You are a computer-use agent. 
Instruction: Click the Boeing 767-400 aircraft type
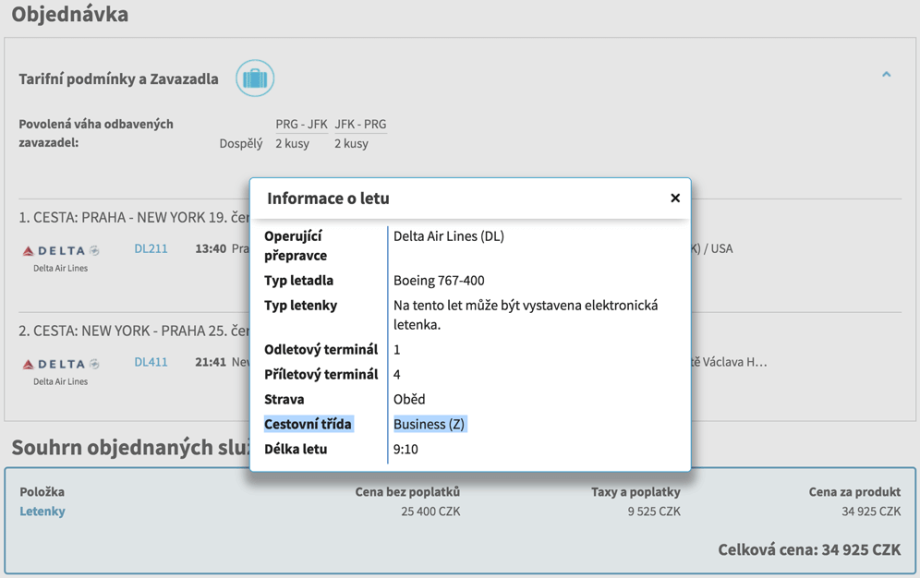click(439, 280)
